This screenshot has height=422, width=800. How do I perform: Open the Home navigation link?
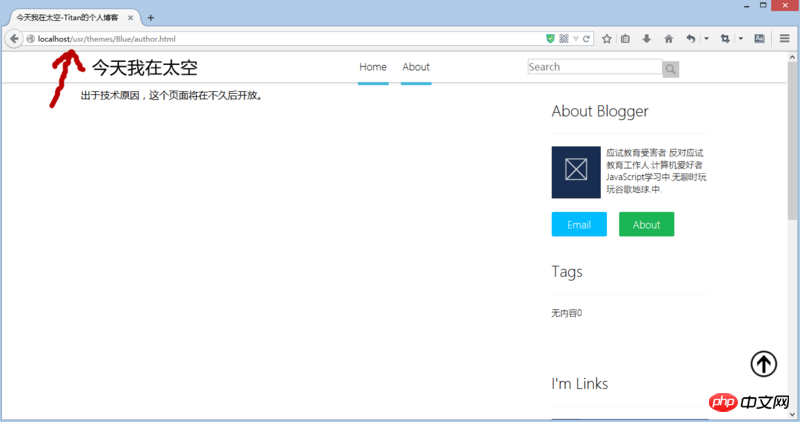pyautogui.click(x=373, y=67)
